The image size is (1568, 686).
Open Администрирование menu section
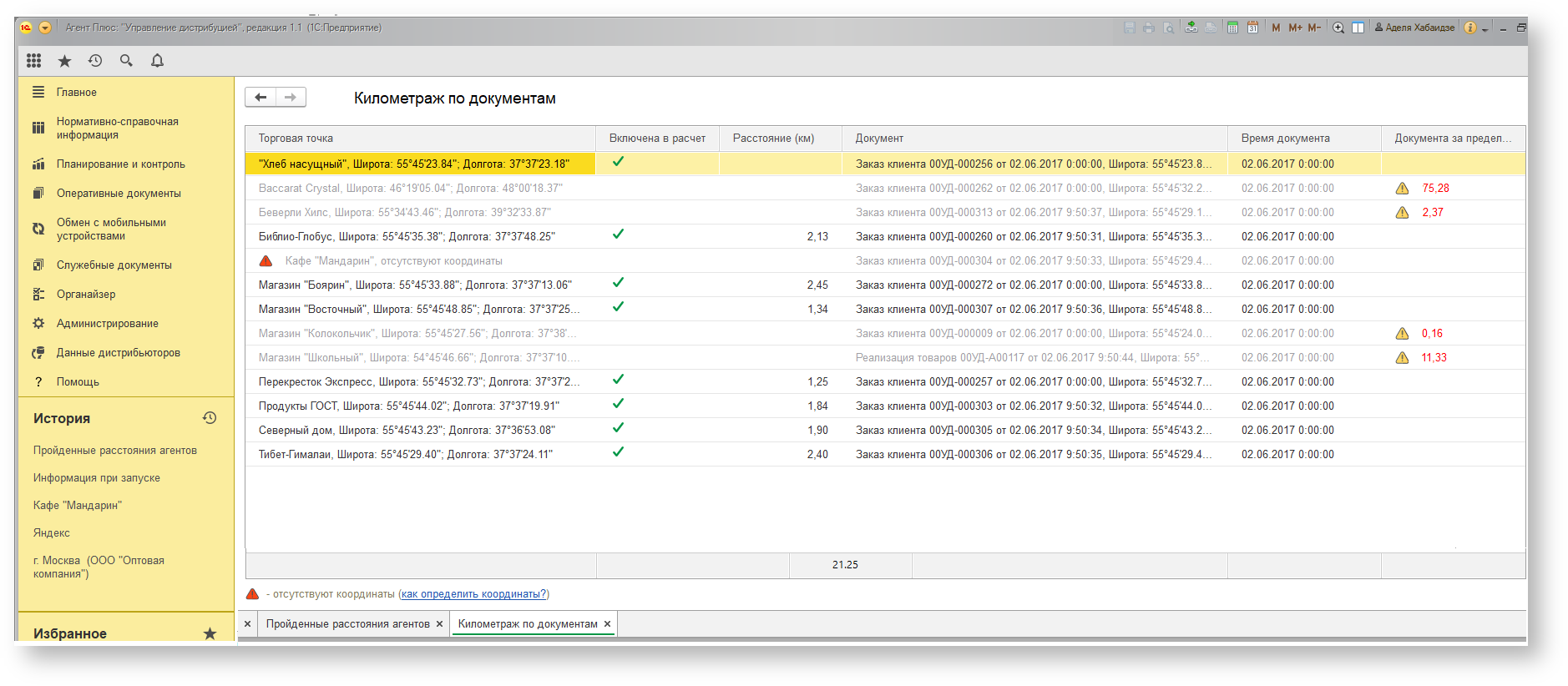pos(108,323)
